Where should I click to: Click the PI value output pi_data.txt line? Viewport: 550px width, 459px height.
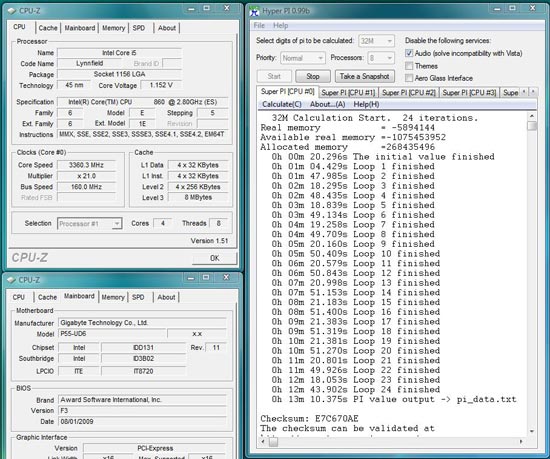tap(394, 399)
